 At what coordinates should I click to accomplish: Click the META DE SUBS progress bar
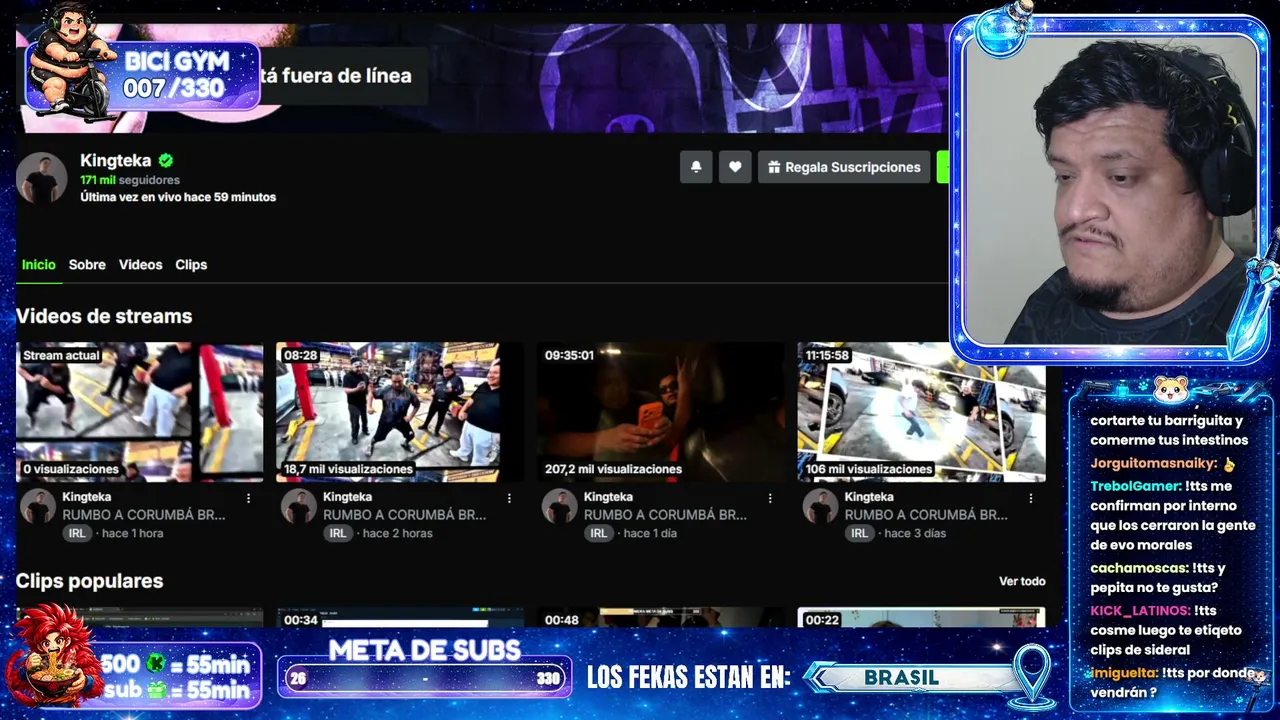[x=424, y=678]
